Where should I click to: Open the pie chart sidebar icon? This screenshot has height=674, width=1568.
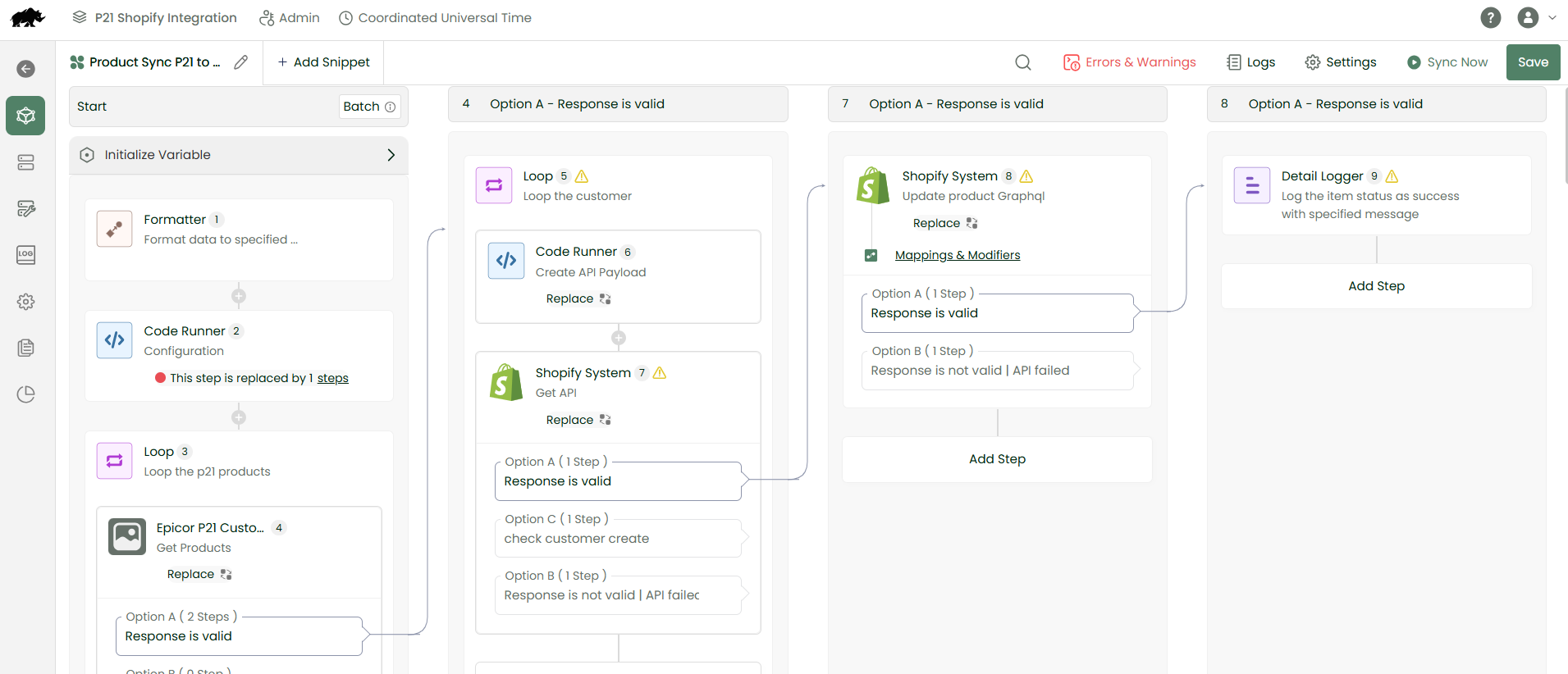pos(26,394)
